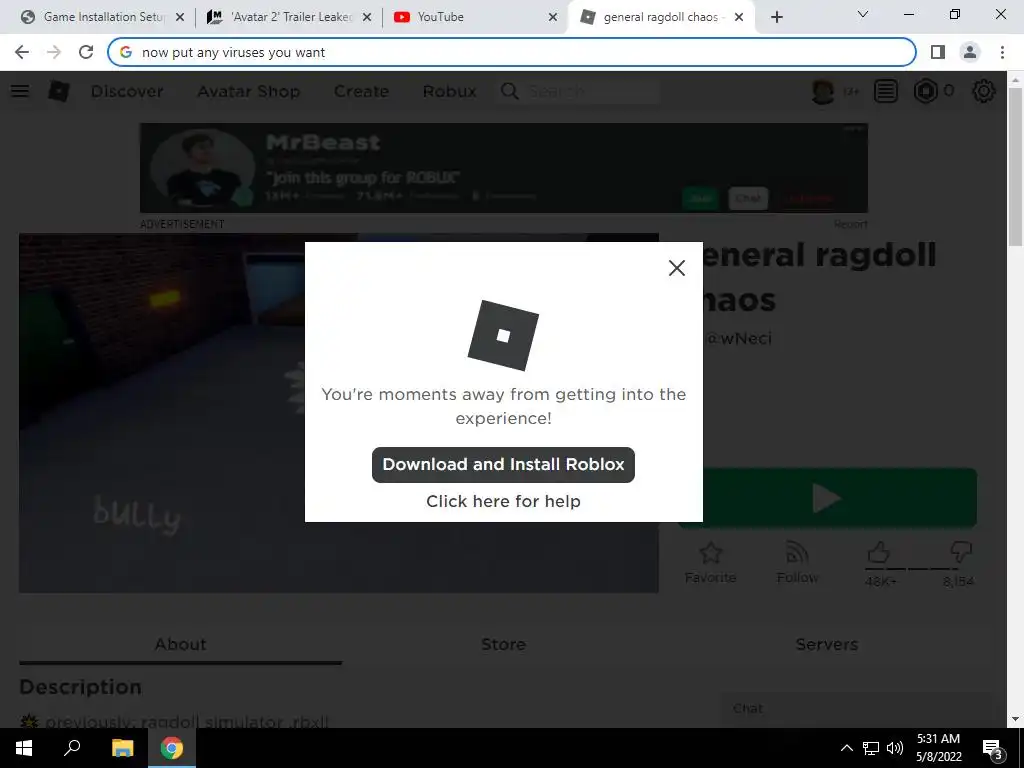Open Chrome three-dot menu
The width and height of the screenshot is (1024, 768).
click(x=1002, y=52)
